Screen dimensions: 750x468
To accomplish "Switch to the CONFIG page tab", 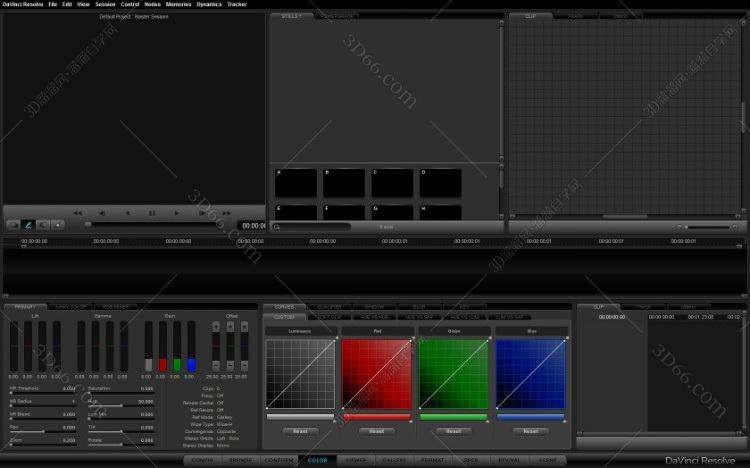I will [203, 460].
